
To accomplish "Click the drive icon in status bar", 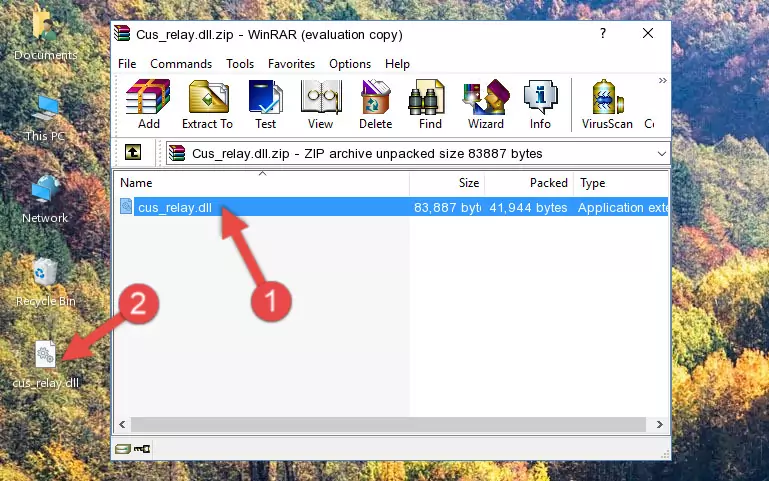I will click(123, 449).
